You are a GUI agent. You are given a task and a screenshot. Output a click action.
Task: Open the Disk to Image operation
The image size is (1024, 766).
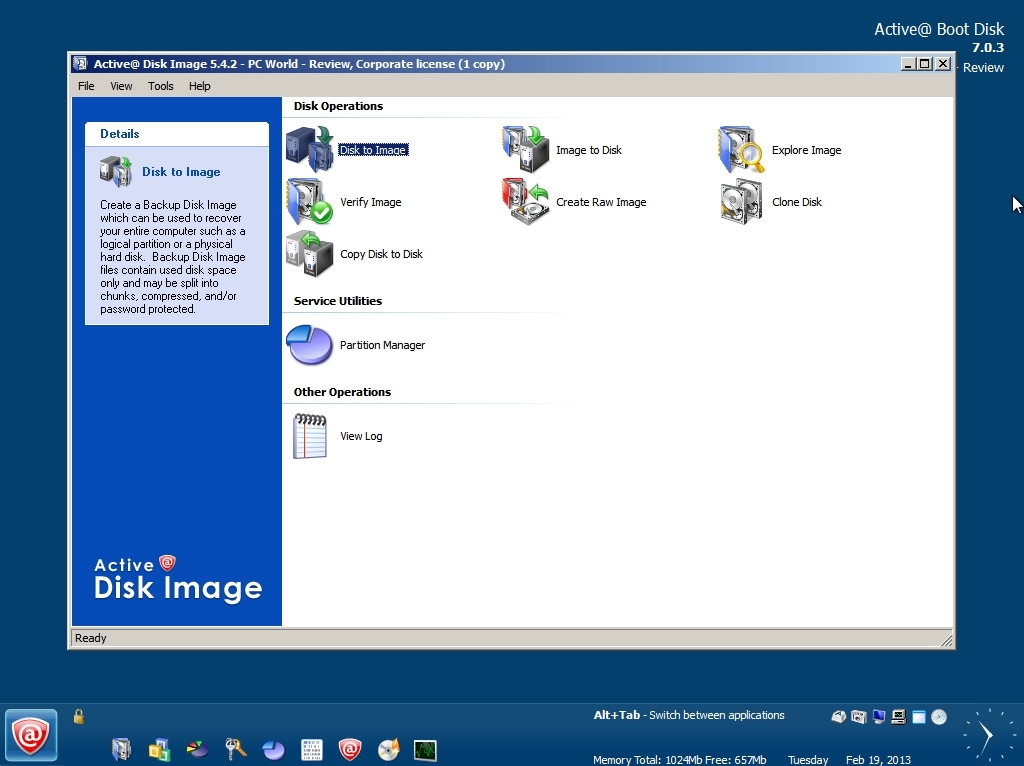[374, 150]
